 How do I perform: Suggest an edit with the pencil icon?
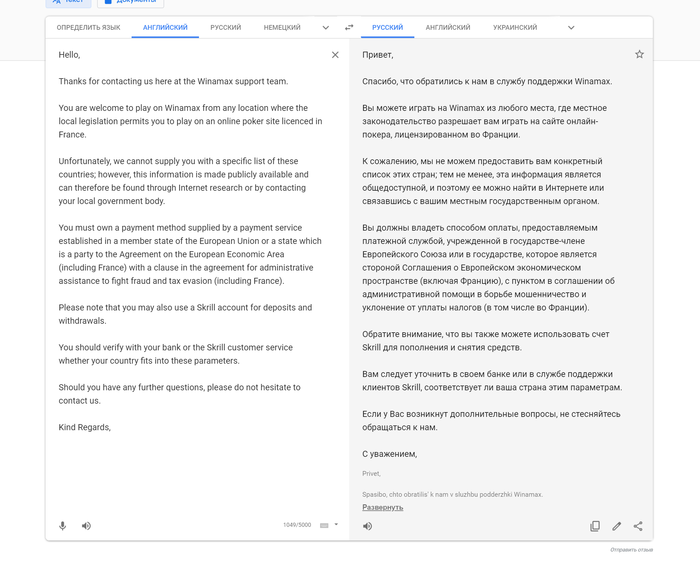click(x=617, y=526)
